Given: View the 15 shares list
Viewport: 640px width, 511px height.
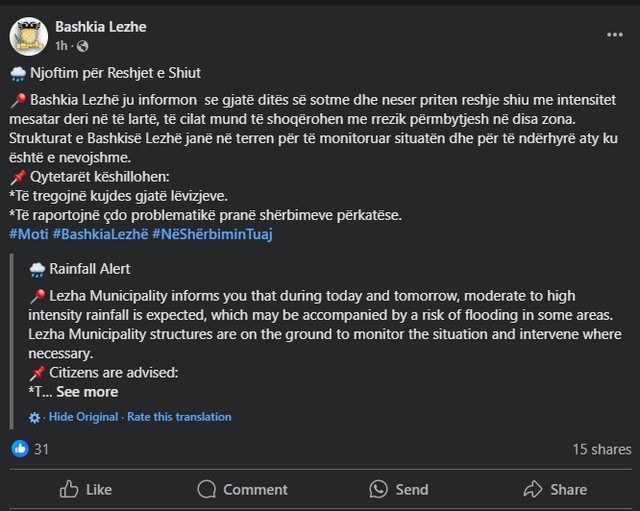Looking at the screenshot, I should (601, 449).
